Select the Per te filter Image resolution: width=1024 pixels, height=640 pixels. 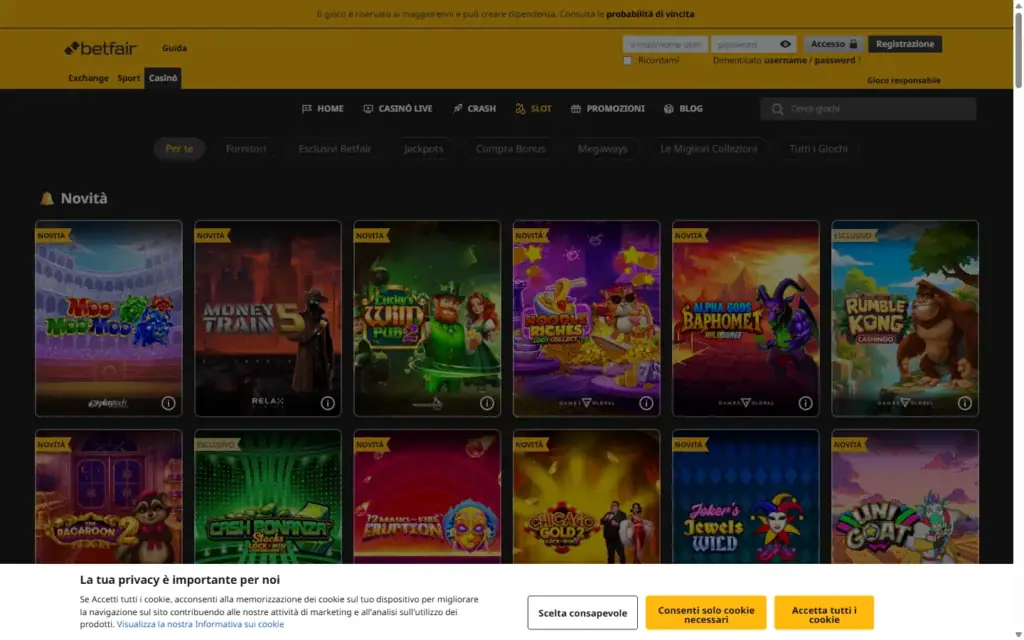(x=179, y=149)
